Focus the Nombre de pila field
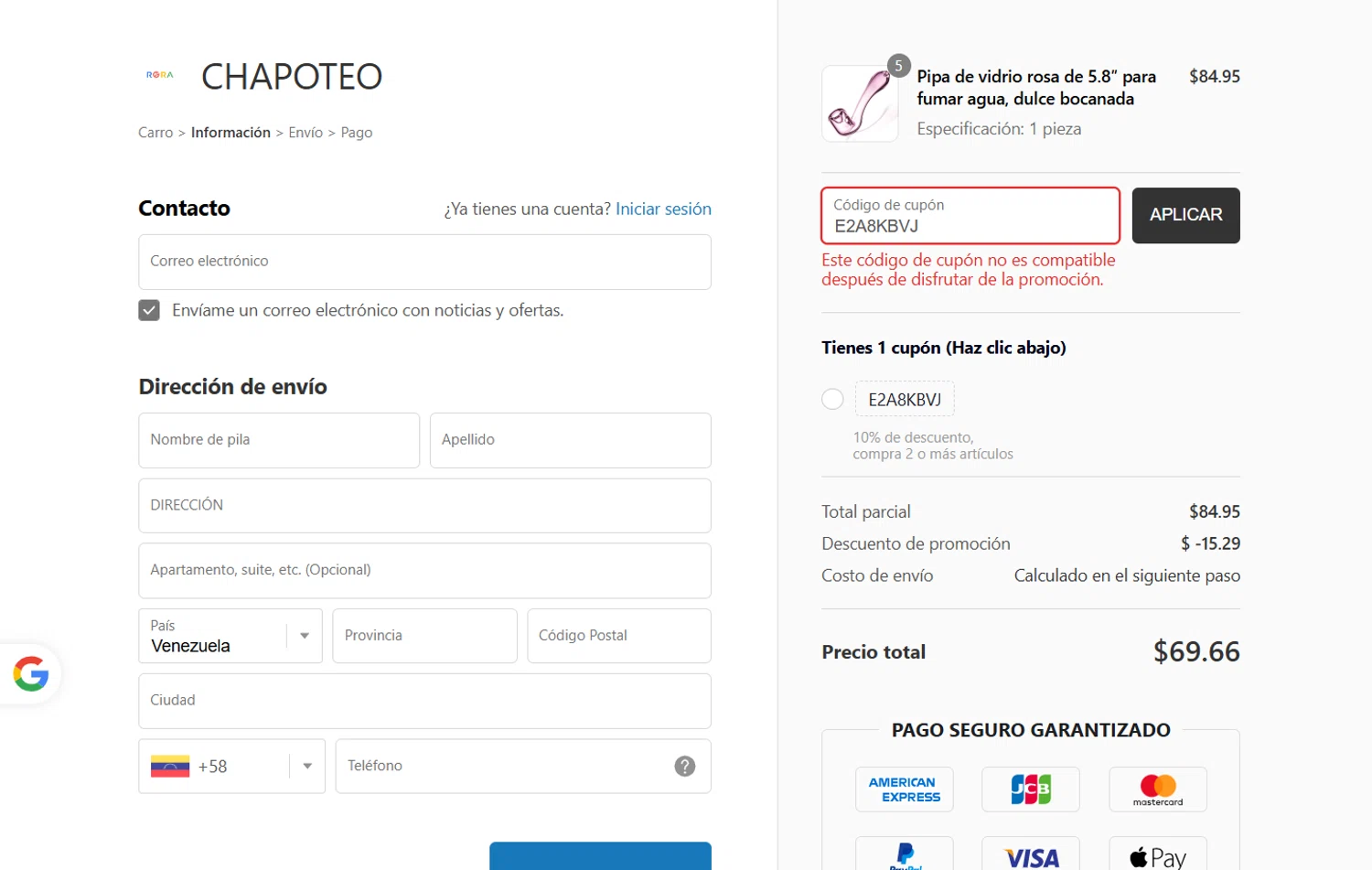 (279, 440)
